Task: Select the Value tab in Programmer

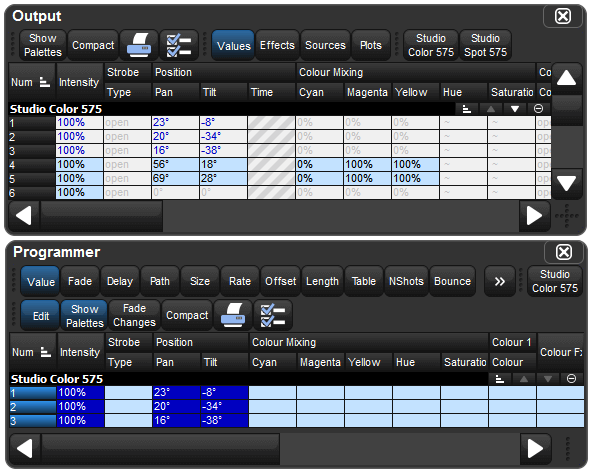Action: click(x=40, y=281)
